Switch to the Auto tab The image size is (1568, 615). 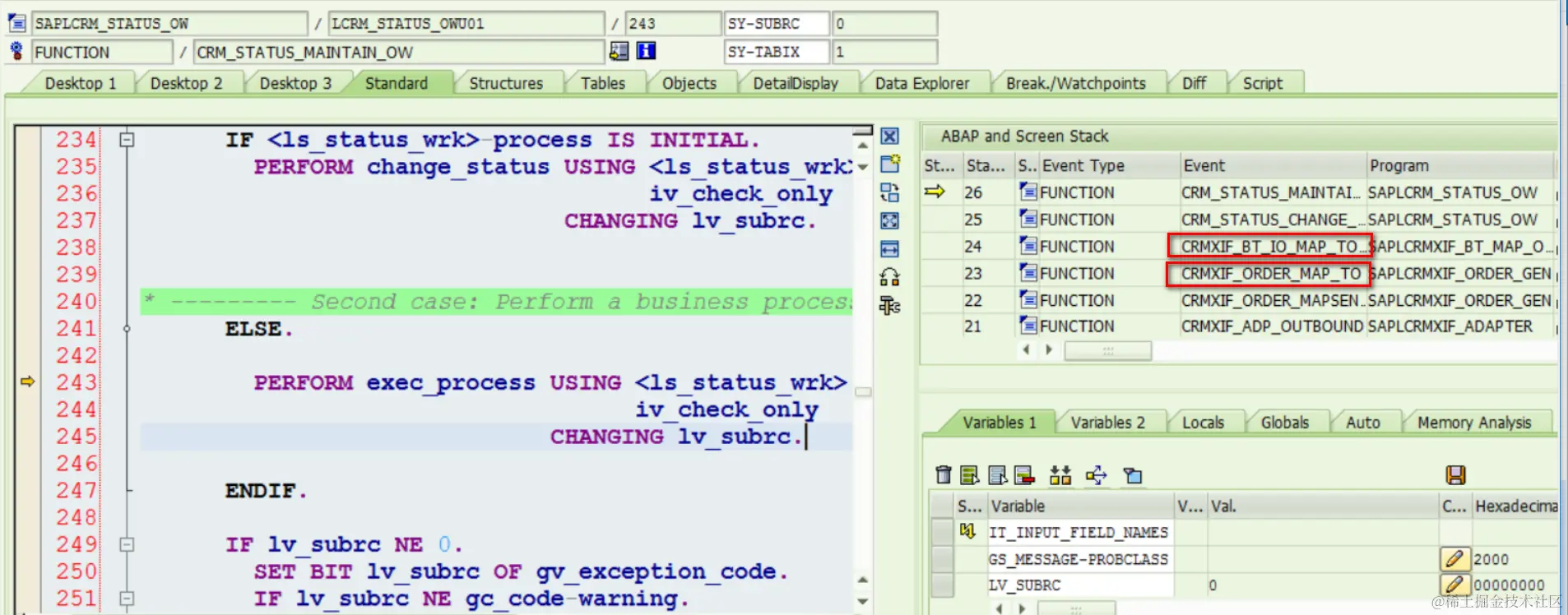tap(1362, 423)
